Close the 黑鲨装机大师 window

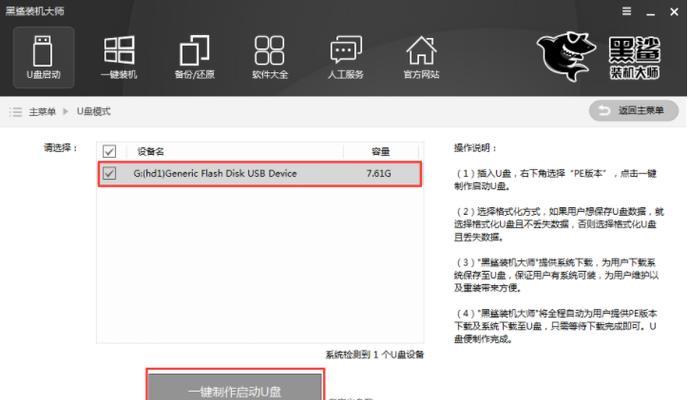pos(674,12)
